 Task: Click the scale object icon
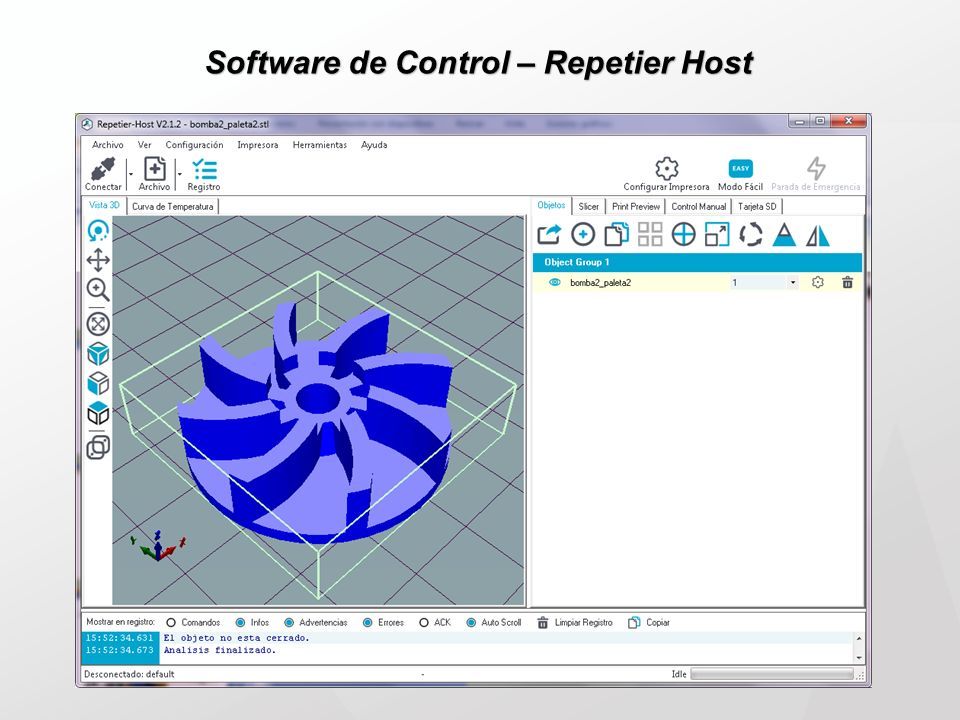tap(717, 234)
